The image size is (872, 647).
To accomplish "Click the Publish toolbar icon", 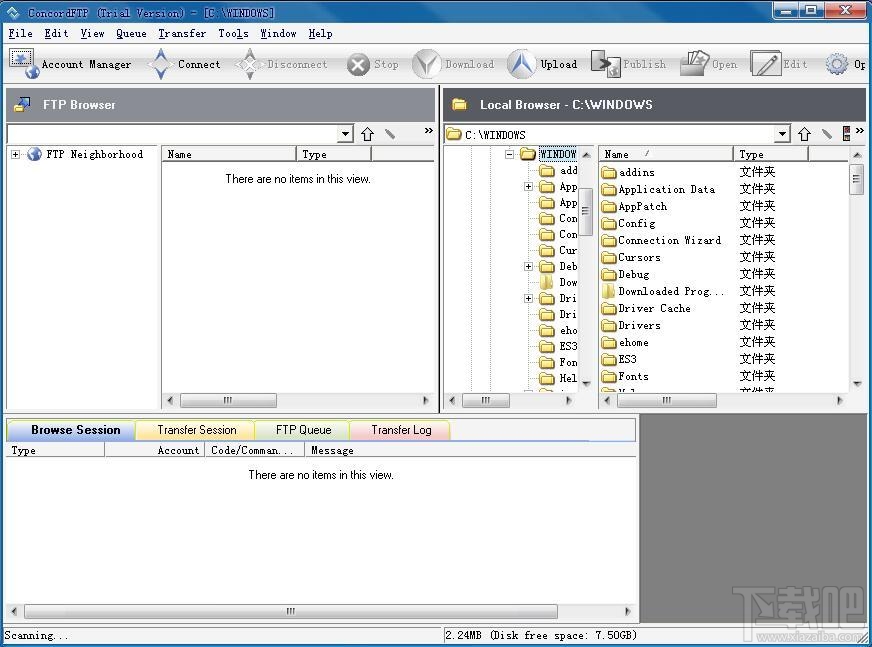I will (x=605, y=64).
